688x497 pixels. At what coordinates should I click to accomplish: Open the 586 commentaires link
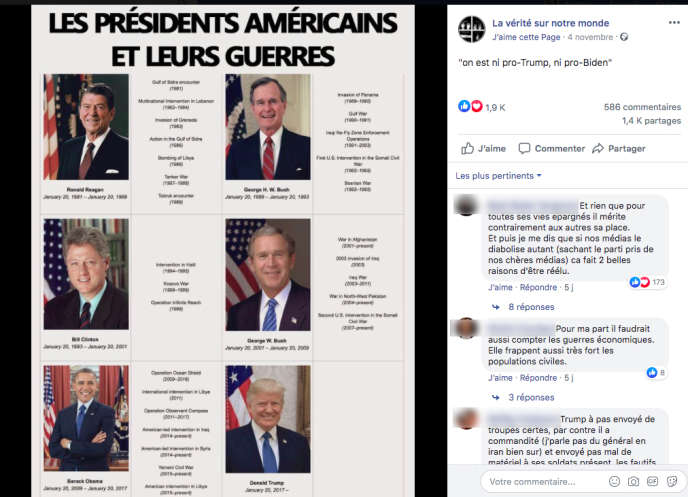[642, 107]
